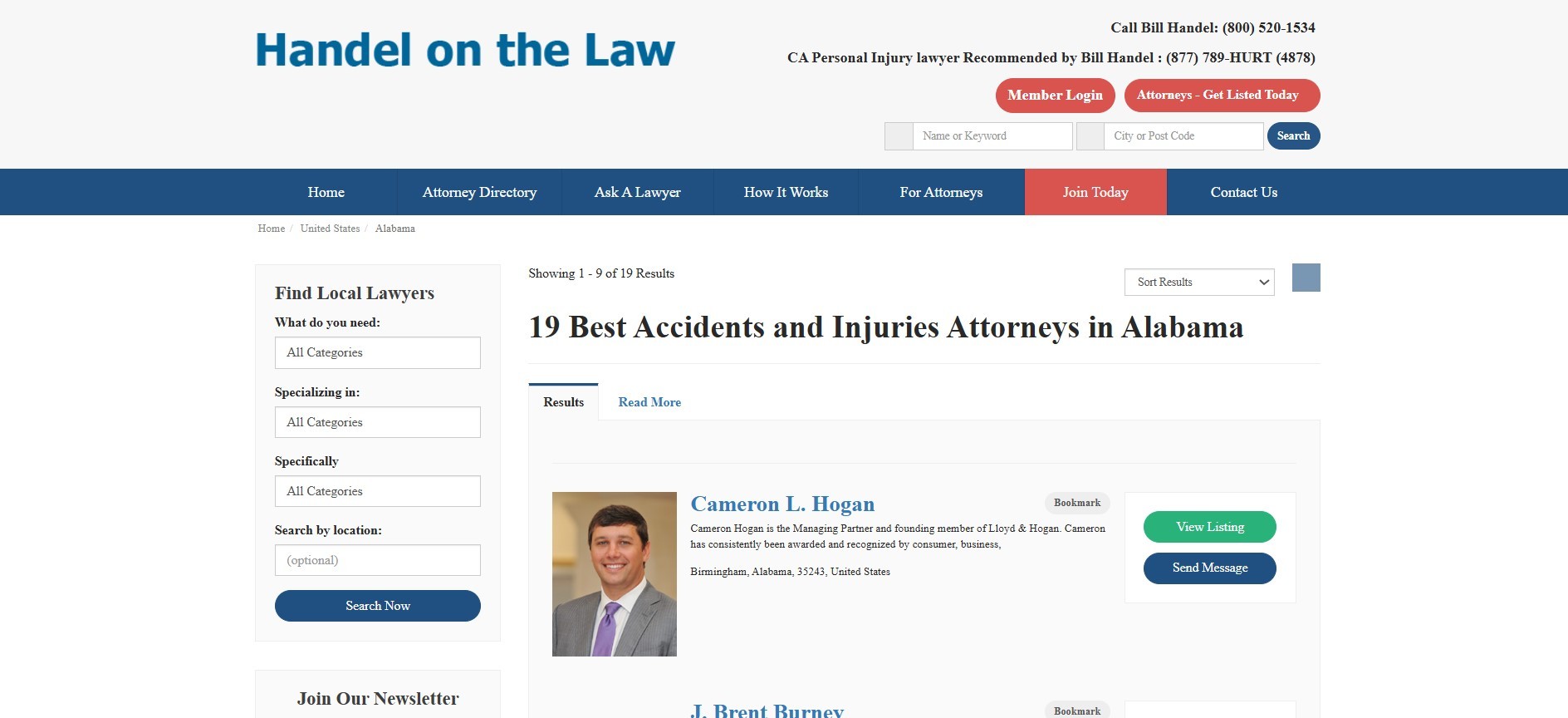This screenshot has height=718, width=1568.
Task: Open How It Works page
Action: (786, 192)
